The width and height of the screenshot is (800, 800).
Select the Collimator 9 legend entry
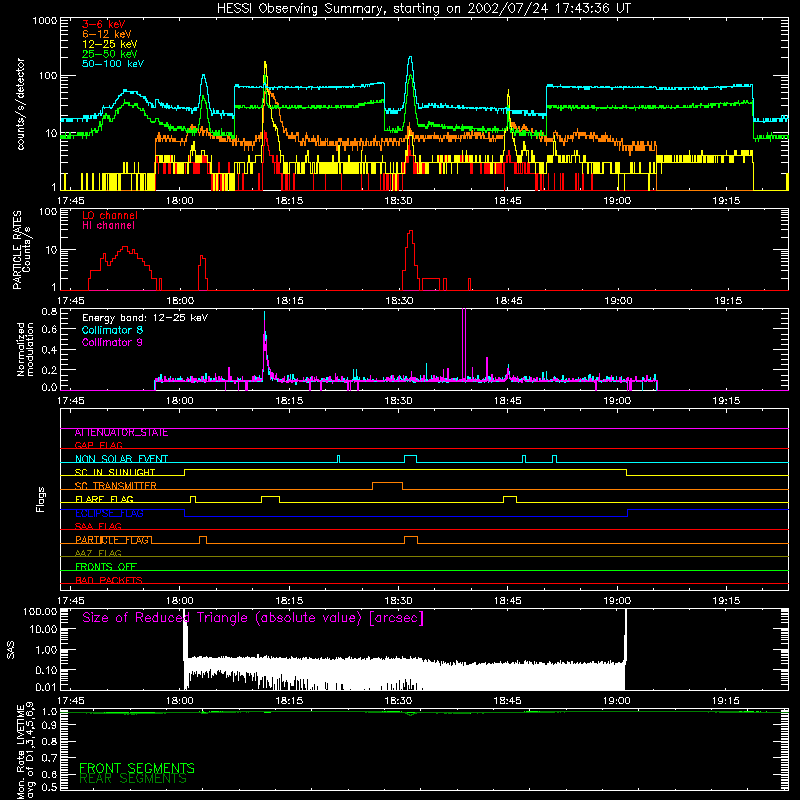click(x=112, y=342)
